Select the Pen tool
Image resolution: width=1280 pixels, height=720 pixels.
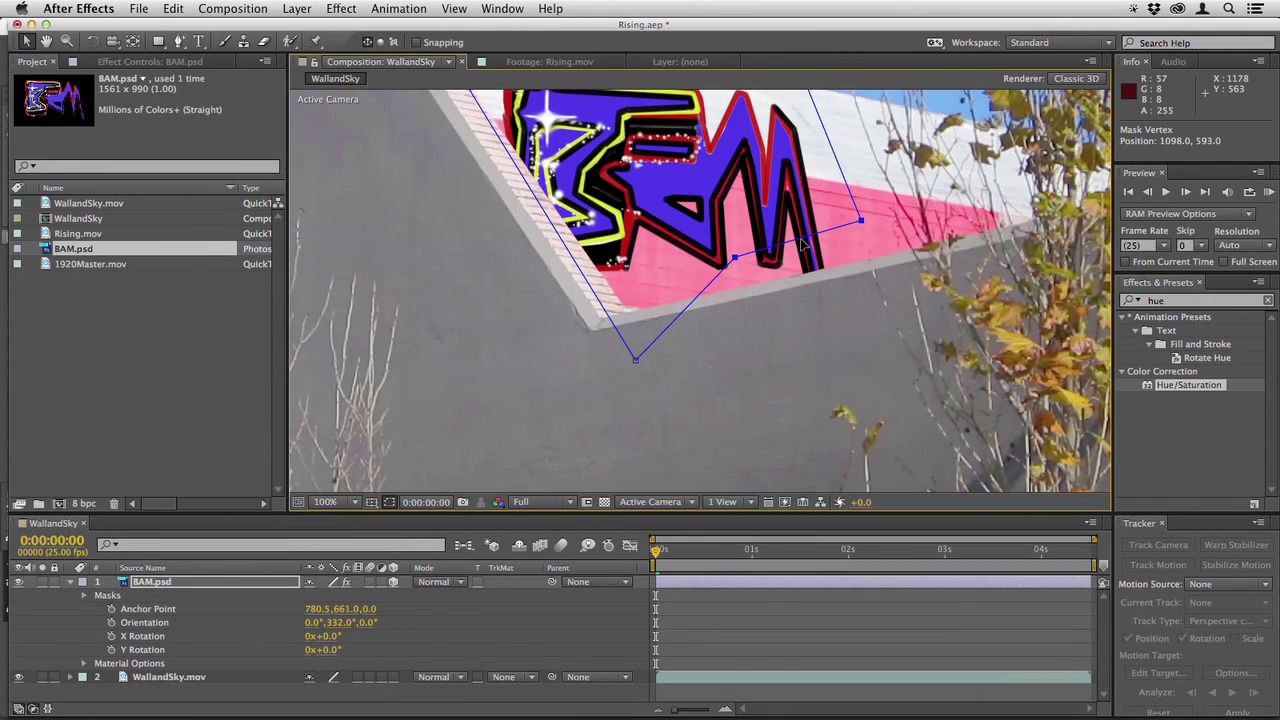pyautogui.click(x=179, y=42)
